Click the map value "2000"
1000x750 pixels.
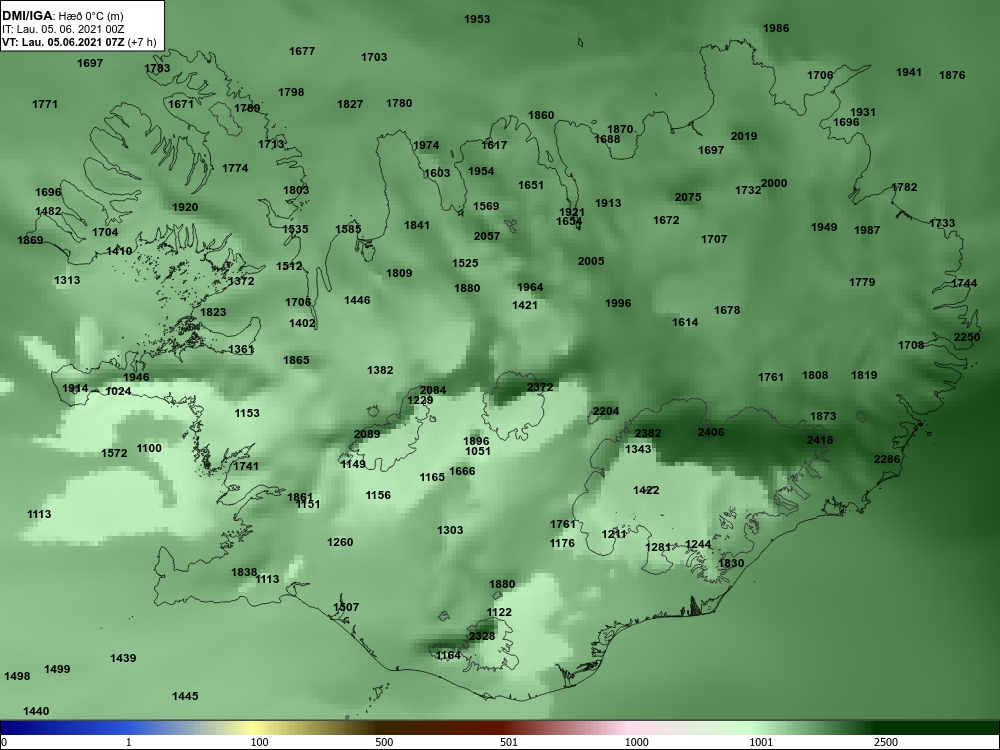tap(774, 183)
